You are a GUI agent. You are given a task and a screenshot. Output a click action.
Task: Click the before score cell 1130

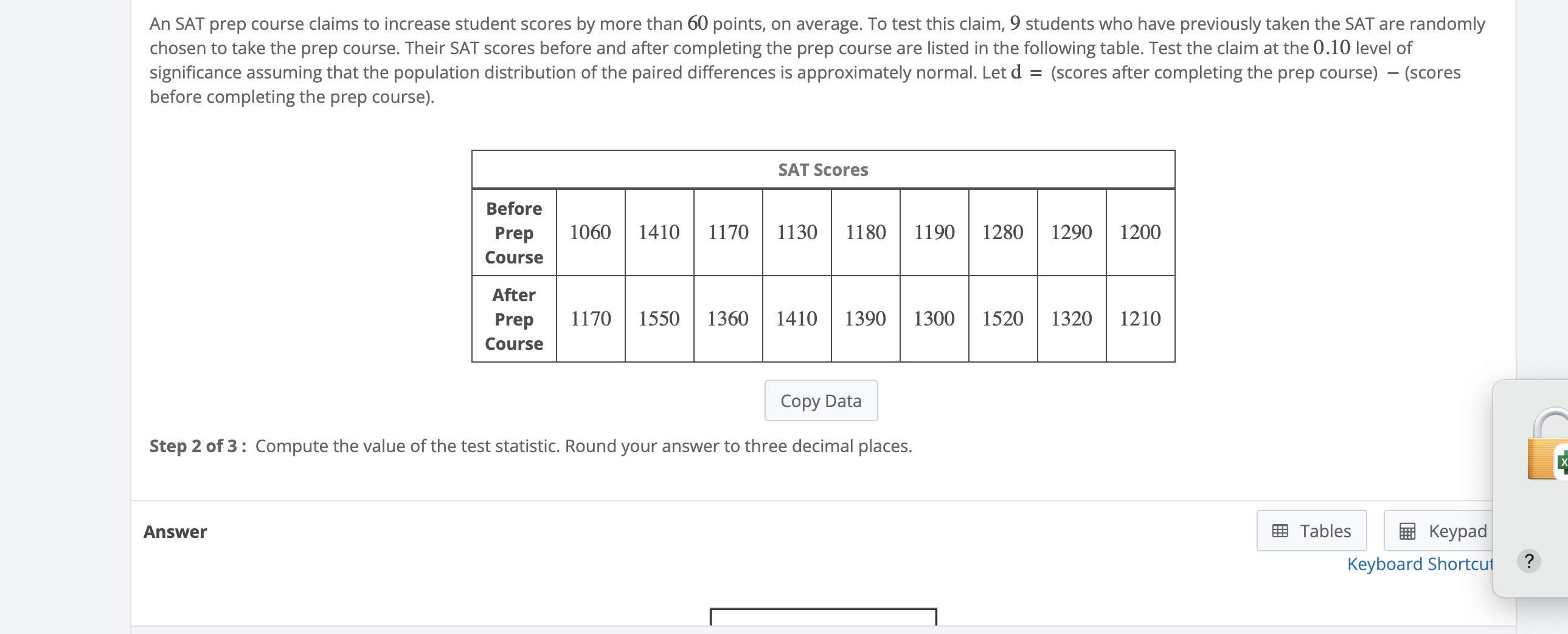tap(796, 232)
